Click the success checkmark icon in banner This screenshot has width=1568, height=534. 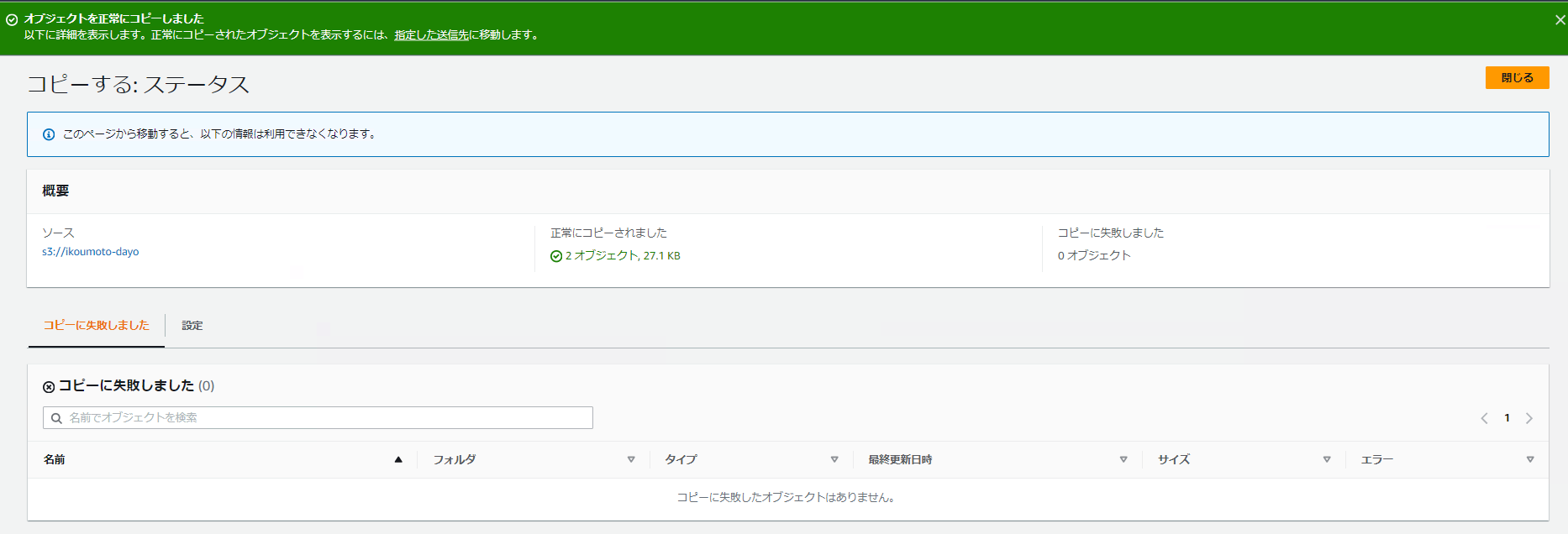tap(12, 20)
